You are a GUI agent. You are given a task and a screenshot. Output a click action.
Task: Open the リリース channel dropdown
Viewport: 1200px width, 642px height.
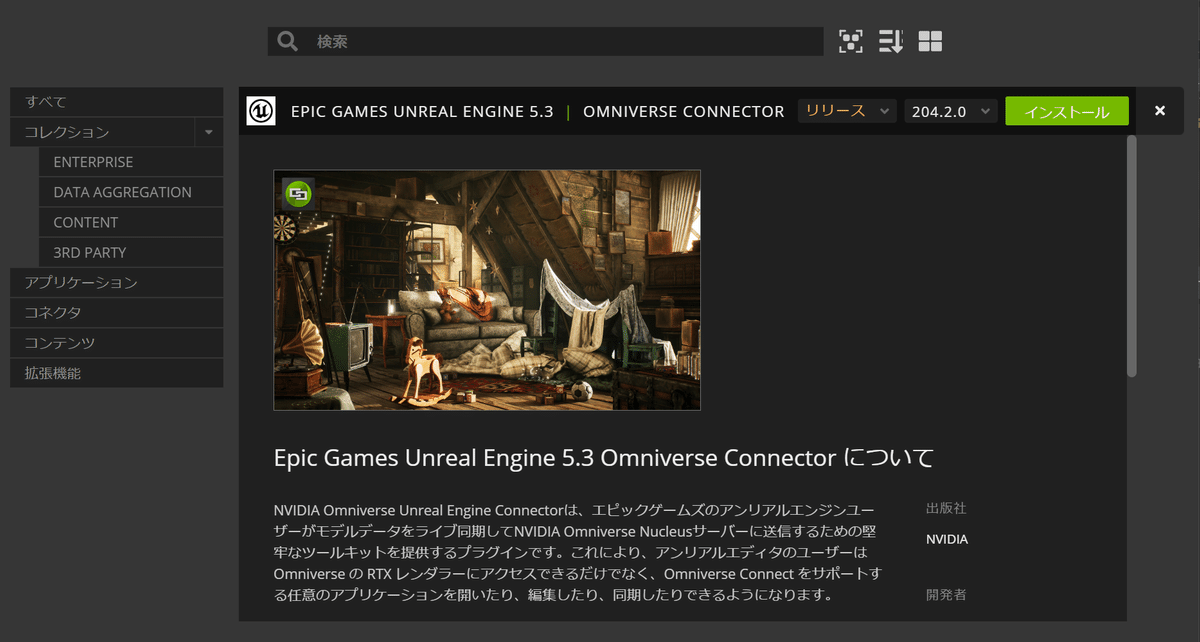coord(845,111)
